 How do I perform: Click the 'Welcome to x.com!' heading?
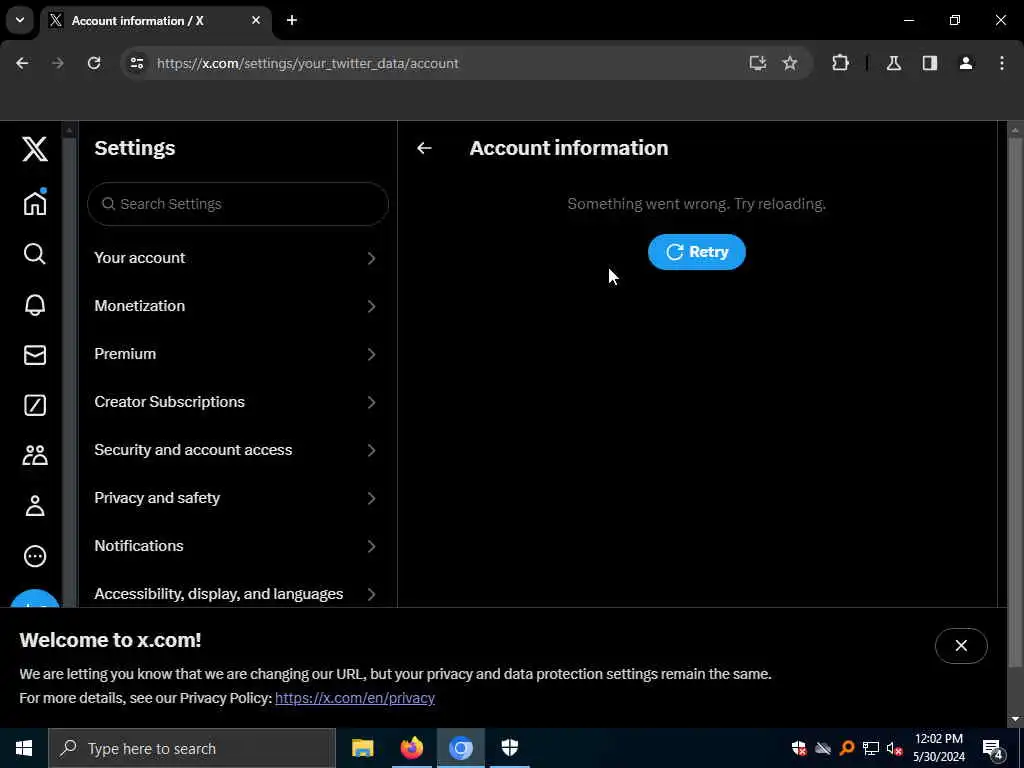point(110,640)
